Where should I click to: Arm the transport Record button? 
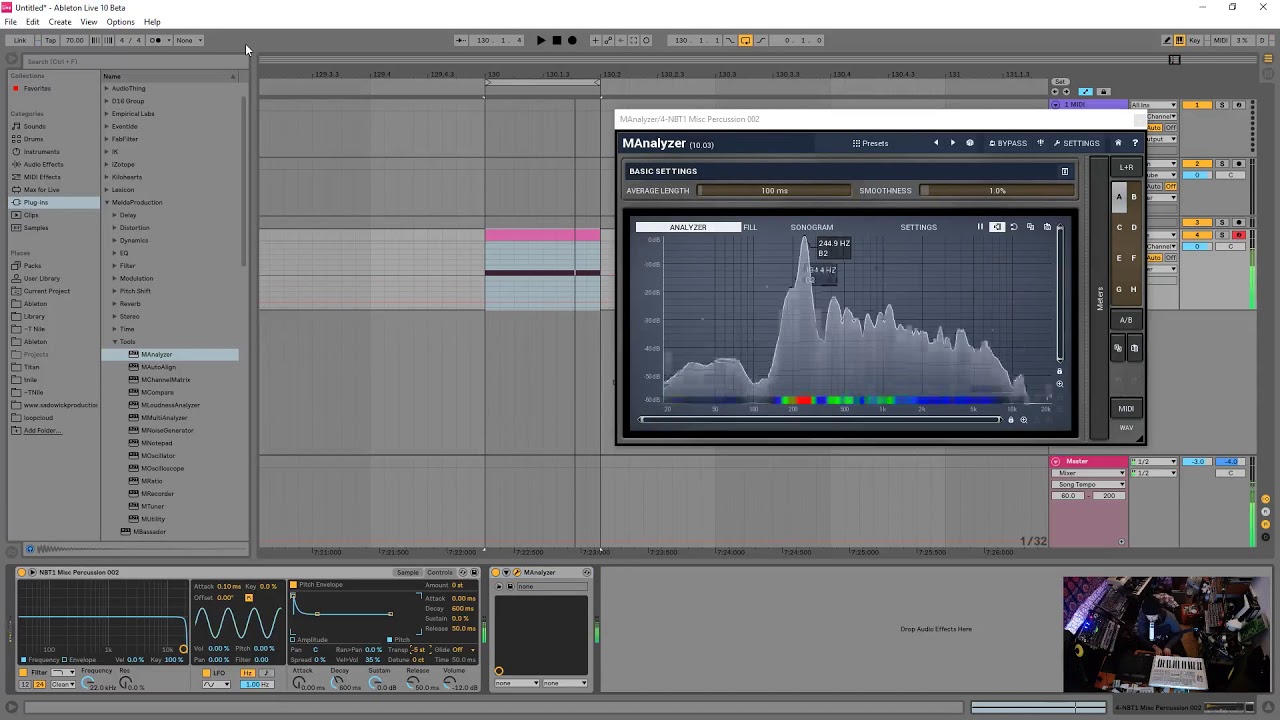pyautogui.click(x=572, y=40)
